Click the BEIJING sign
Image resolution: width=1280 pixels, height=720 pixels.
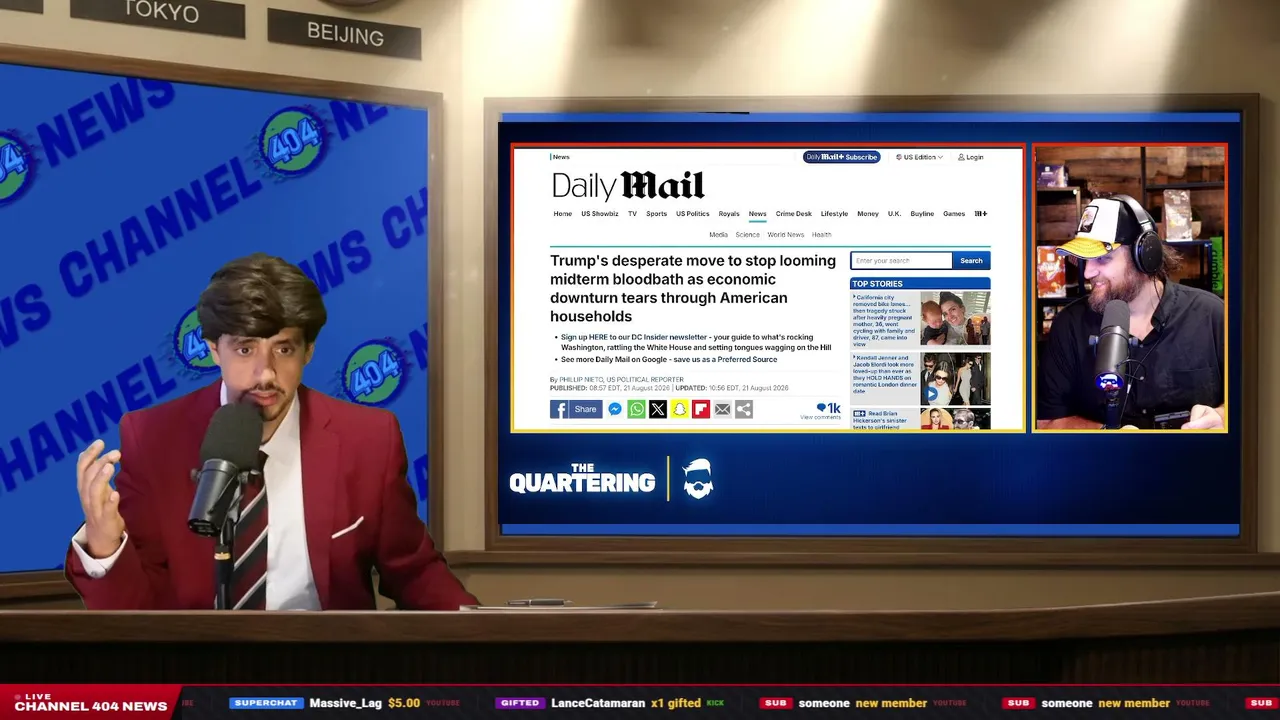click(x=345, y=34)
